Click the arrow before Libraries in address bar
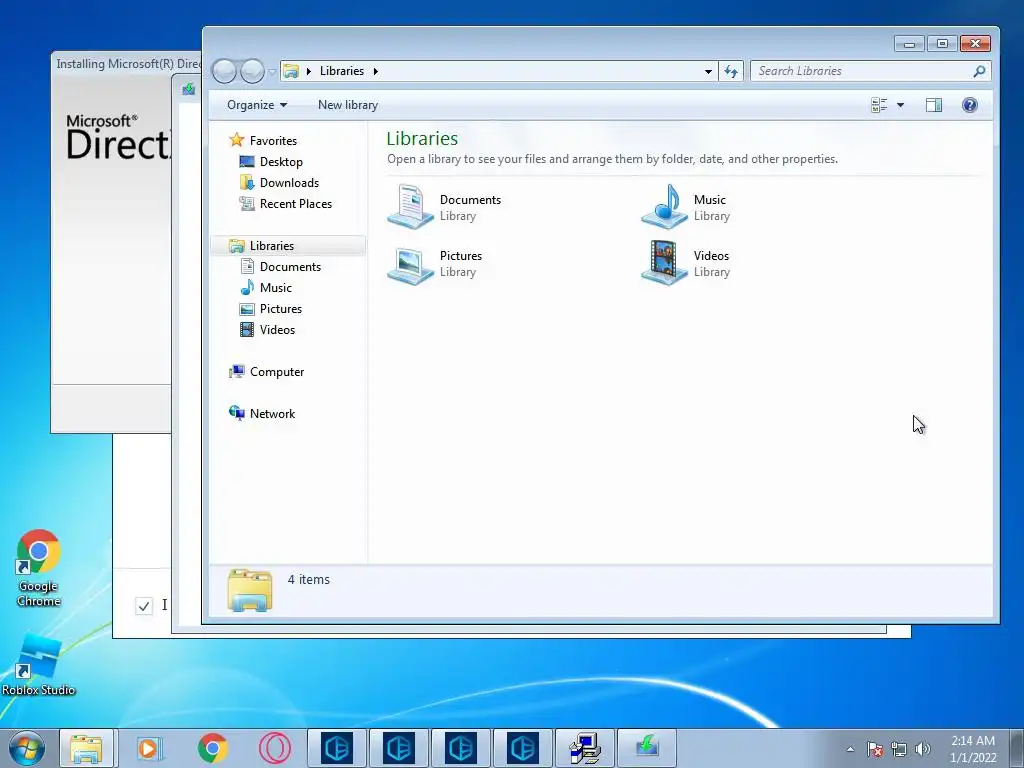1024x768 pixels. tap(308, 71)
